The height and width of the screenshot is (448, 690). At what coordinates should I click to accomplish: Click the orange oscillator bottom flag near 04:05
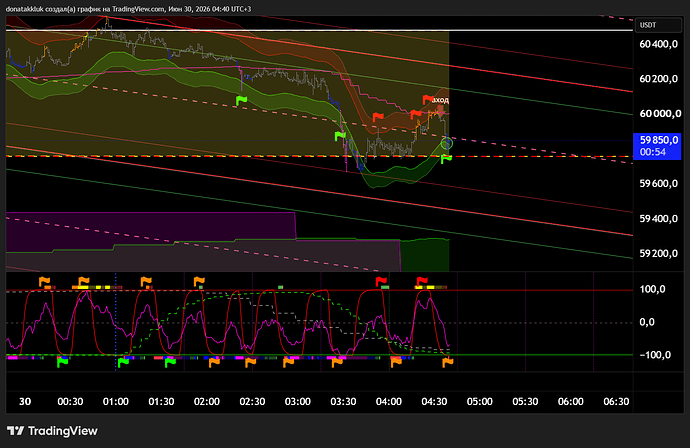point(396,362)
